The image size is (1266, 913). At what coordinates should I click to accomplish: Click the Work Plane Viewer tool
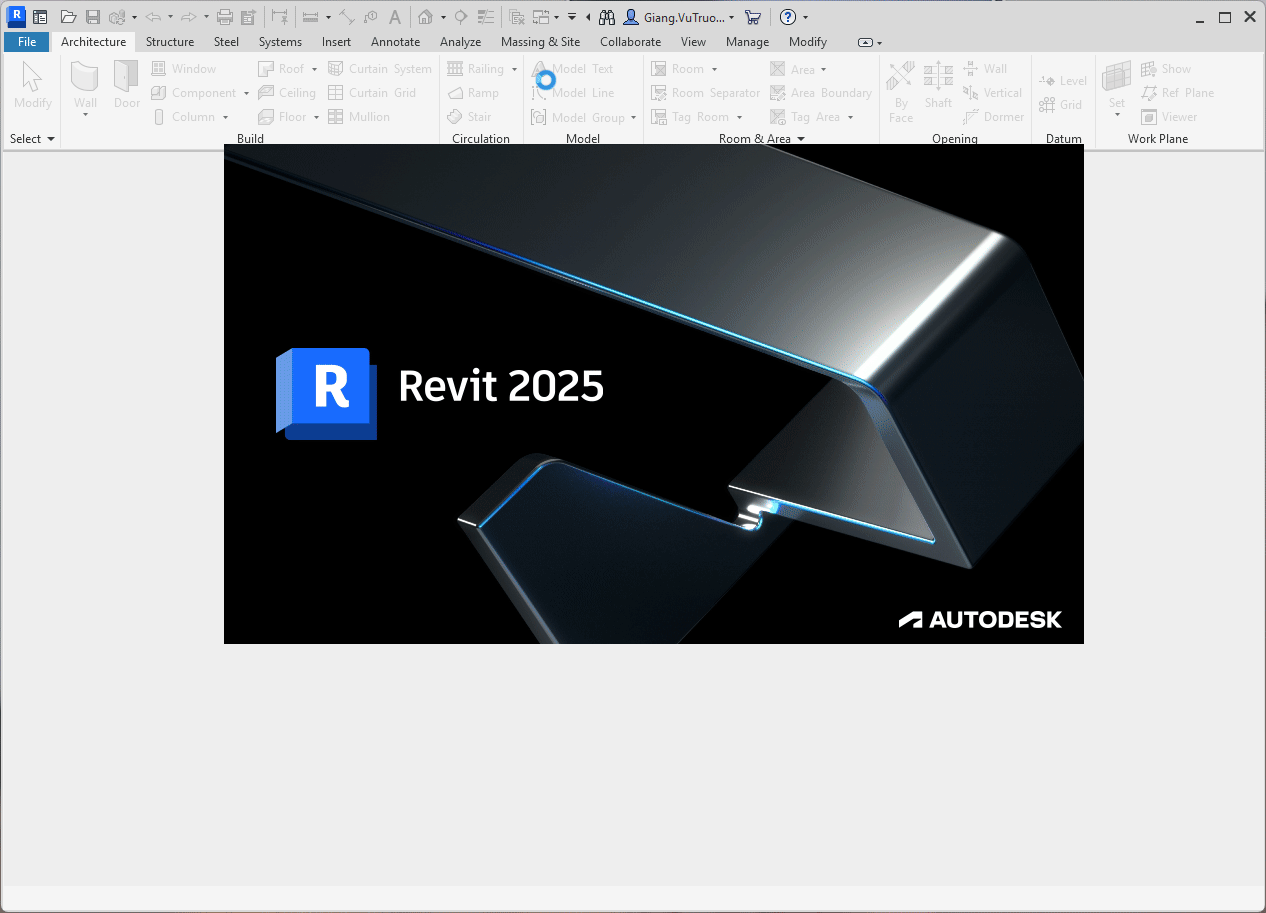pos(1169,117)
